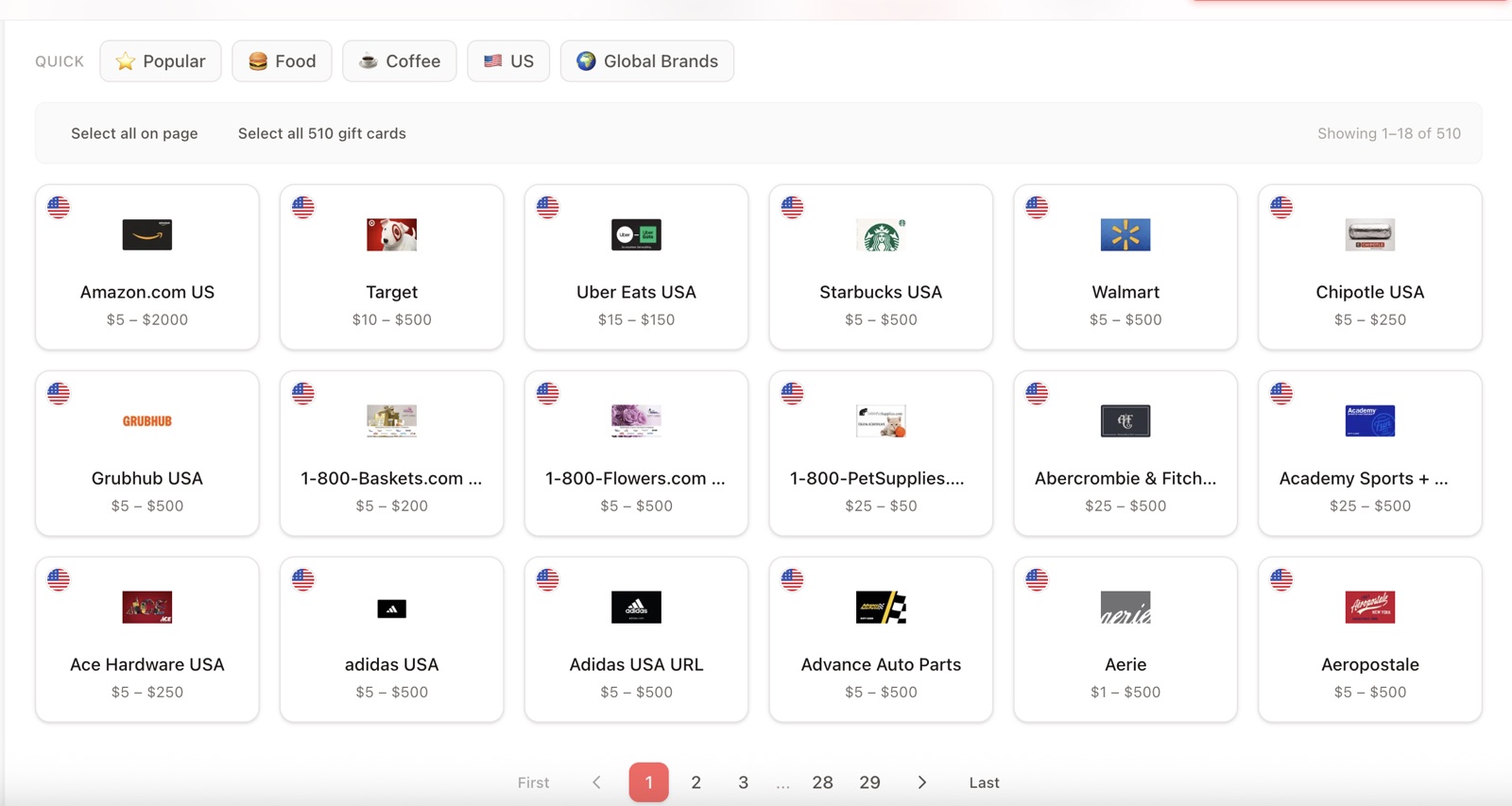Click the Aeropostale red logo
The width and height of the screenshot is (1512, 806).
click(x=1370, y=607)
